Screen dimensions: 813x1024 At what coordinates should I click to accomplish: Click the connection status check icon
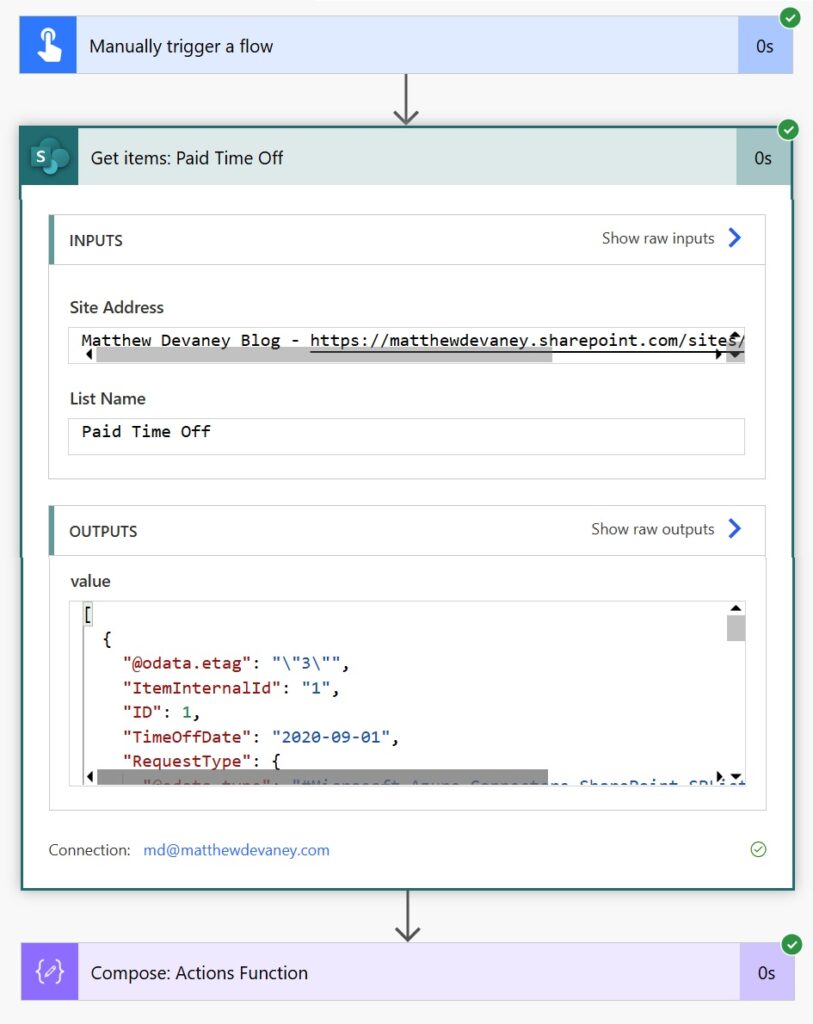pos(758,850)
